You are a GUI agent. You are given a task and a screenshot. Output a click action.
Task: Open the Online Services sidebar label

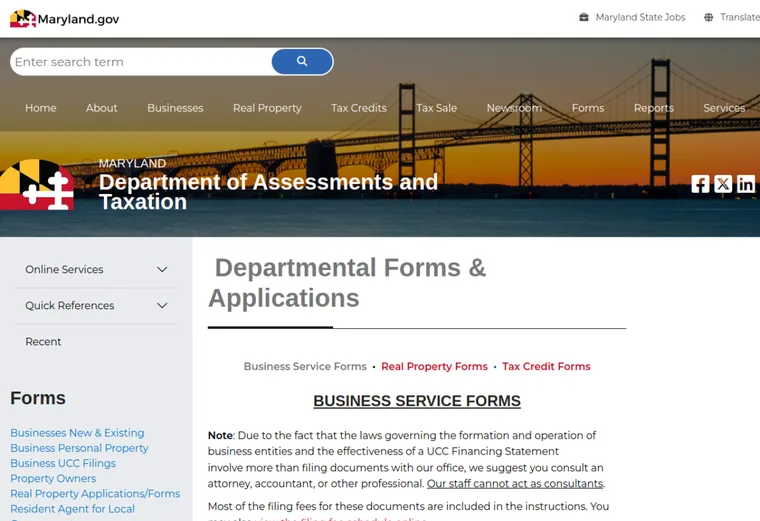(64, 269)
